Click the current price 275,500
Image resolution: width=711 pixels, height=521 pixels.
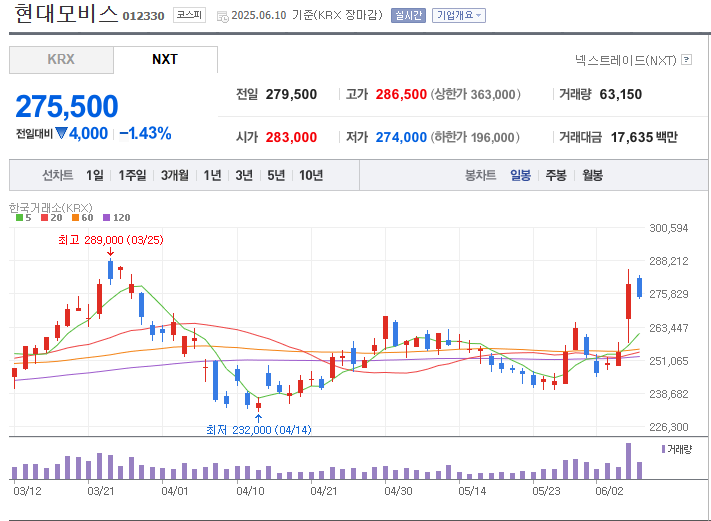[x=67, y=107]
